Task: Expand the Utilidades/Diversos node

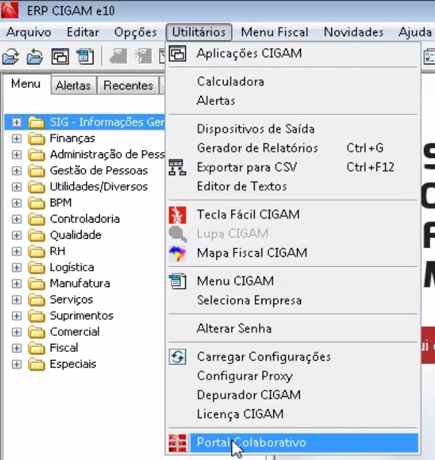Action: click(x=16, y=187)
